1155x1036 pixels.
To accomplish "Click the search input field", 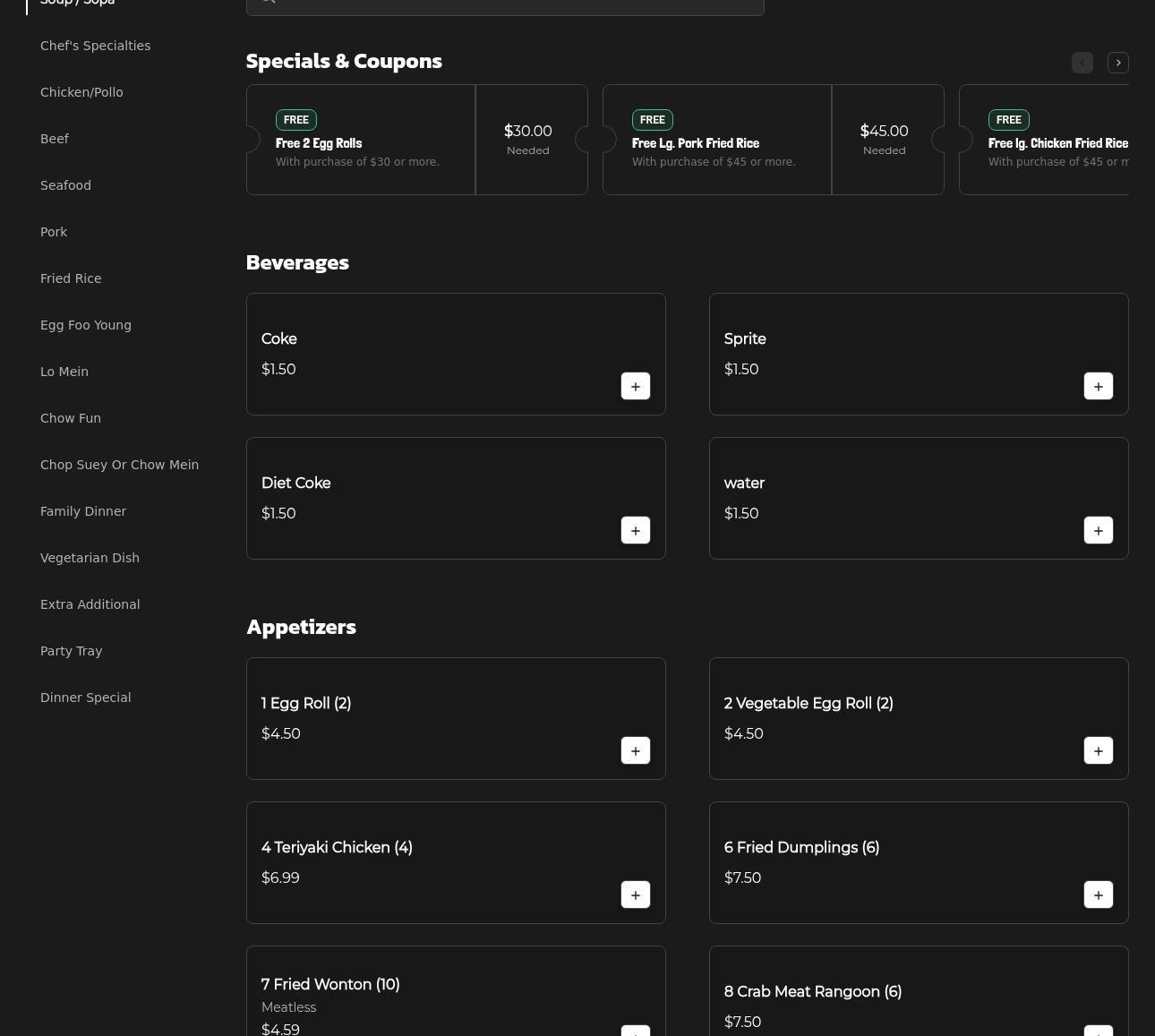I will pos(505,4).
